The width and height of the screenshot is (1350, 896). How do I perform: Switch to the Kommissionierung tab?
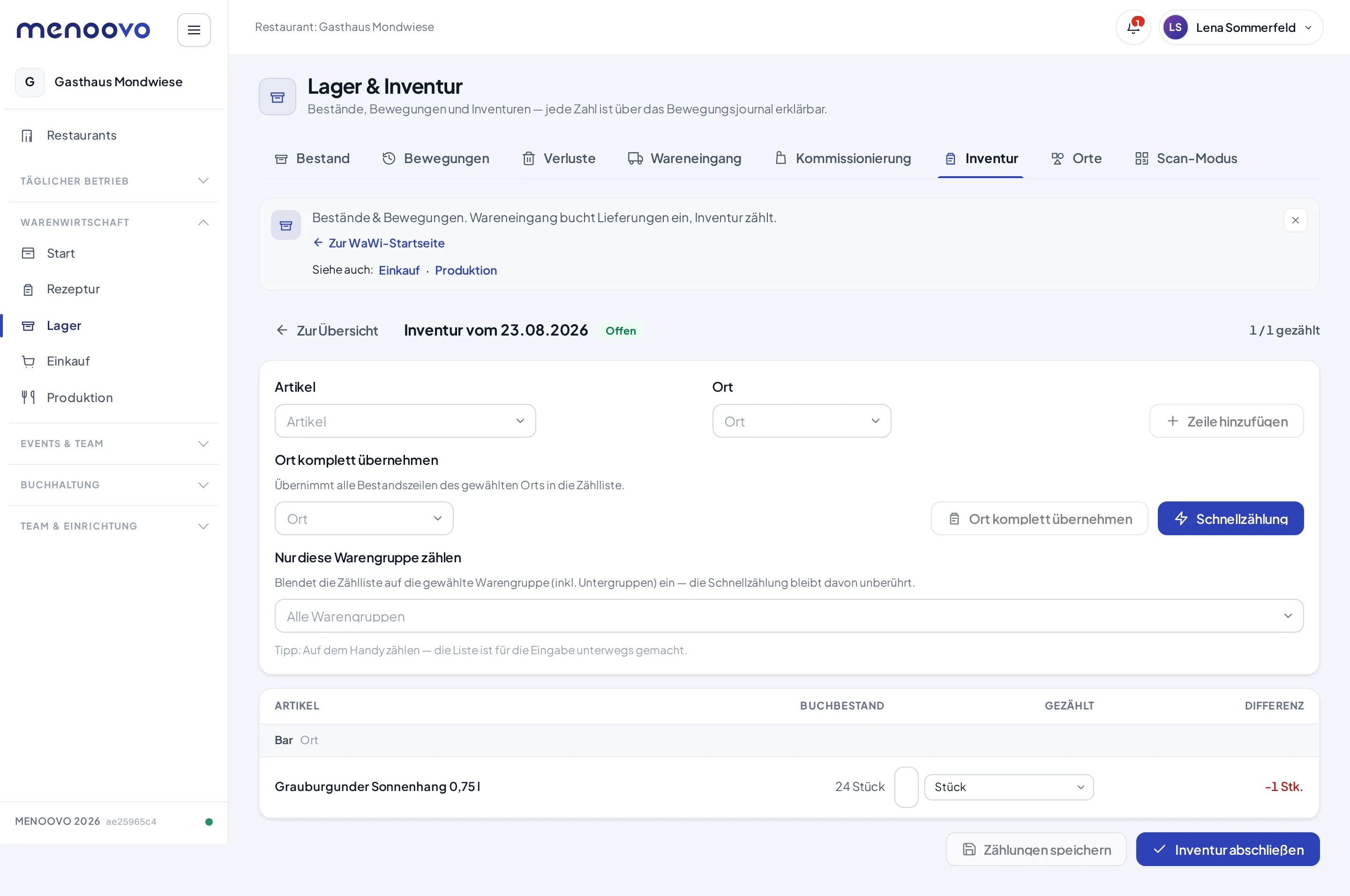click(842, 158)
